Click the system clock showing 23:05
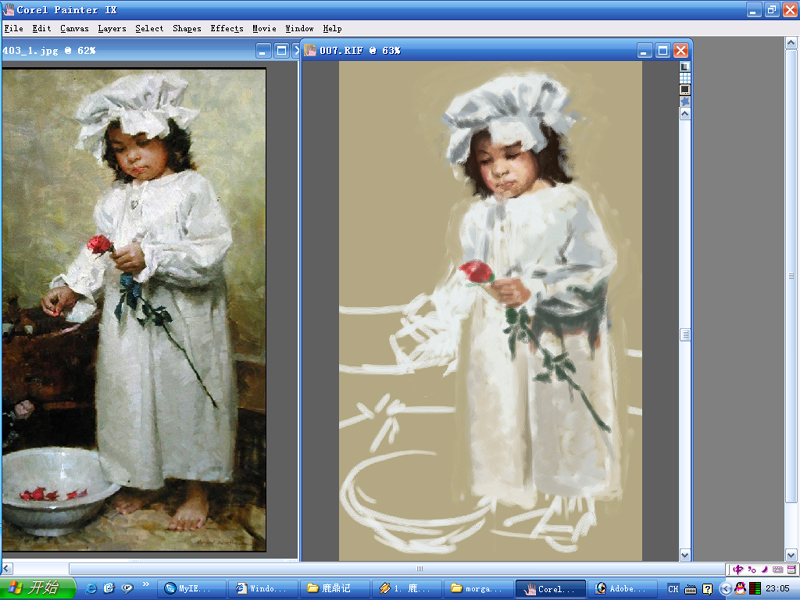The width and height of the screenshot is (800, 600). [x=778, y=589]
